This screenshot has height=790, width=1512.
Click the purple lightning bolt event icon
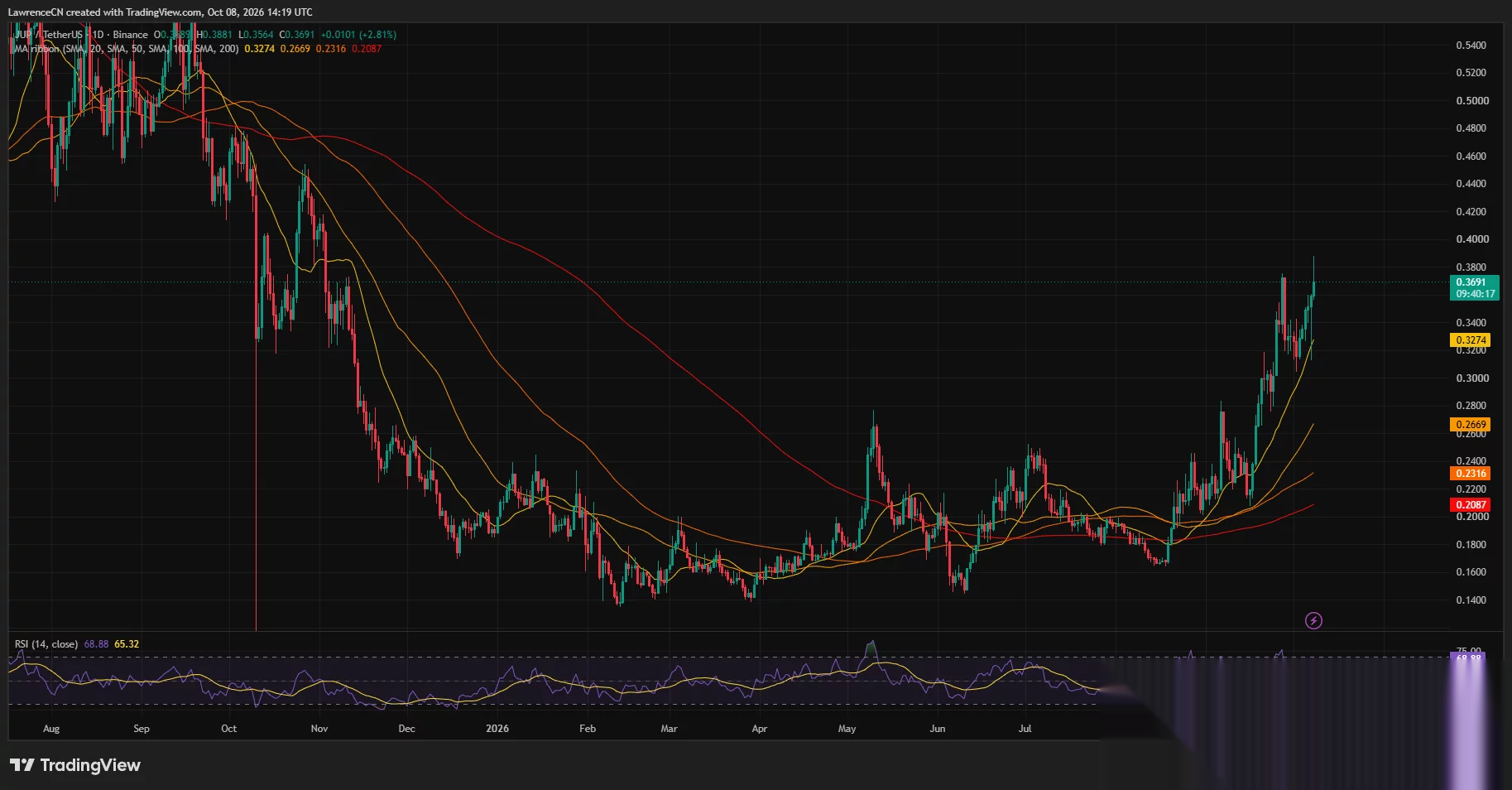(x=1313, y=620)
